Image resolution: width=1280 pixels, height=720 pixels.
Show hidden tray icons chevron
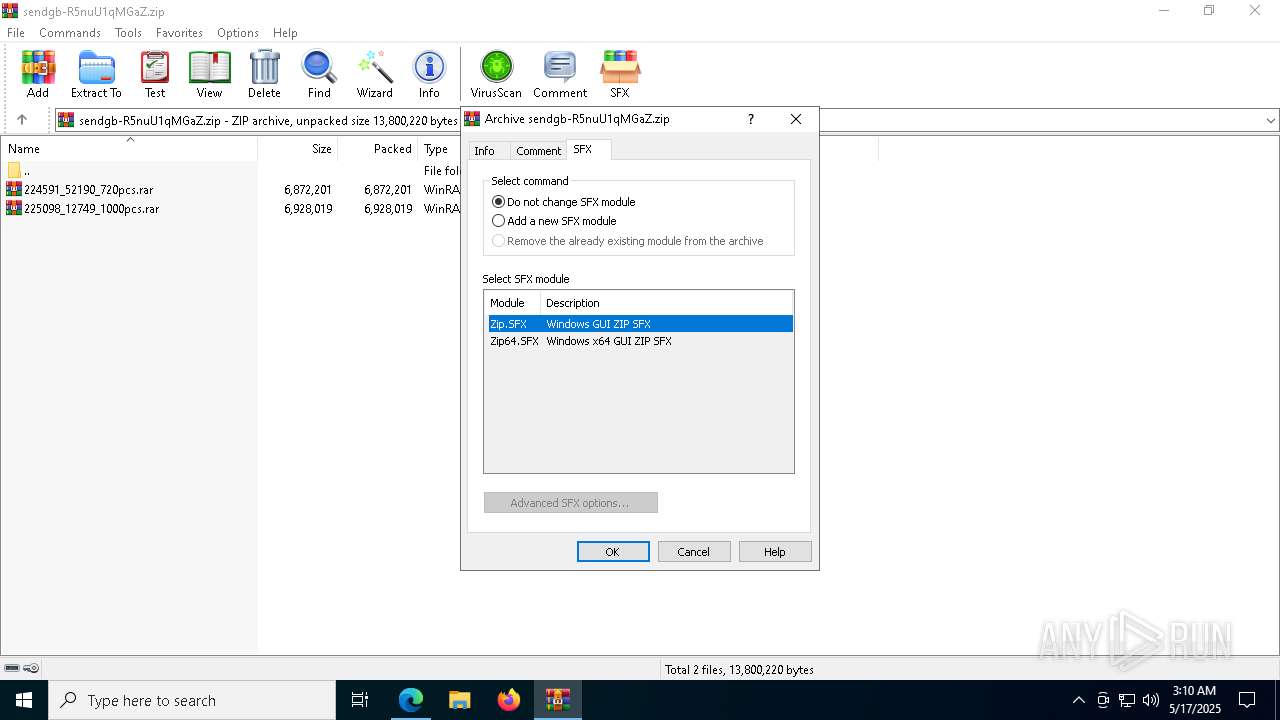[1078, 700]
